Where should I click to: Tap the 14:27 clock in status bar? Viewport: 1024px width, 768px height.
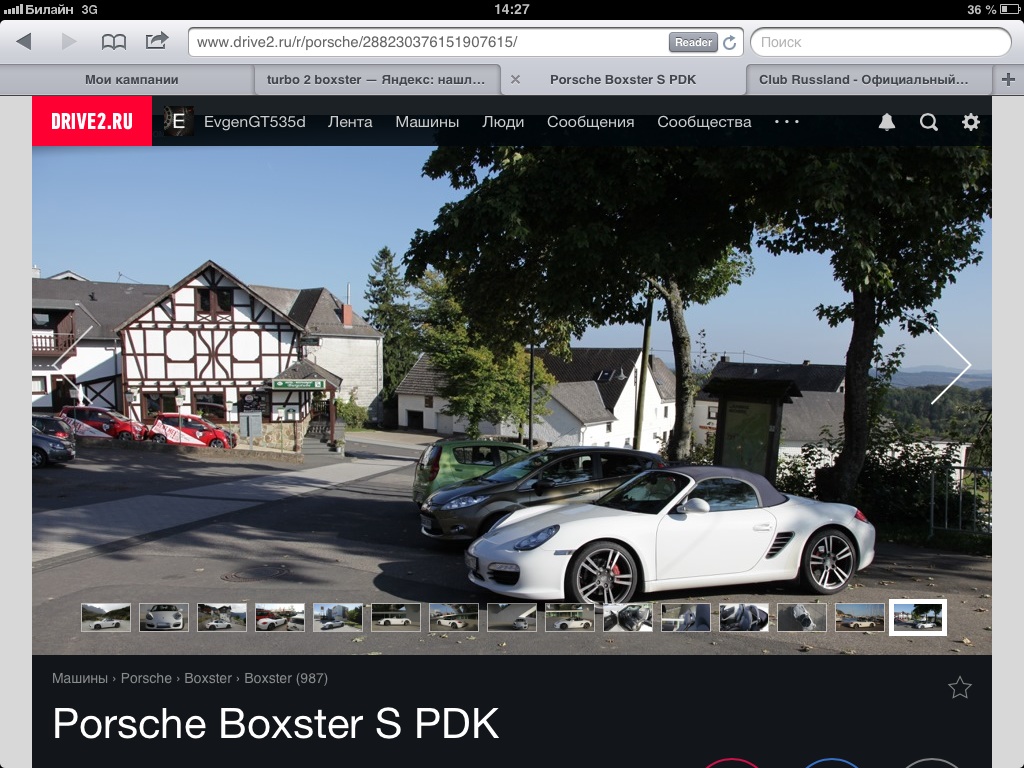[511, 9]
